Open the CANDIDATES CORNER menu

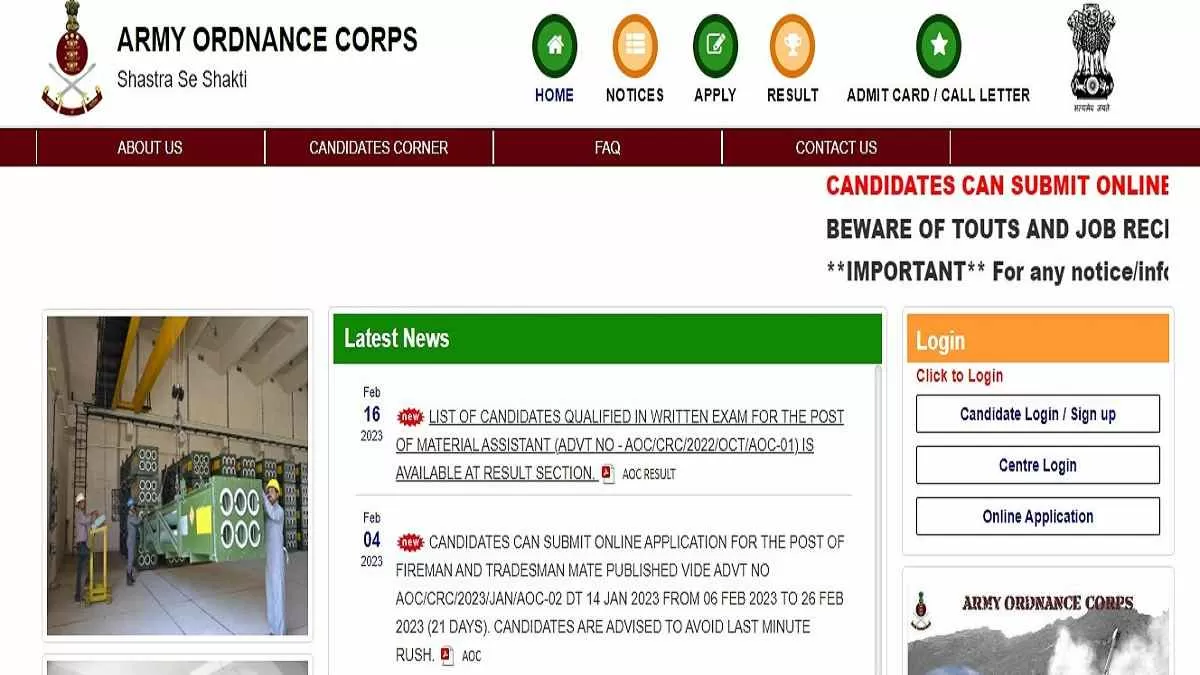tap(379, 147)
